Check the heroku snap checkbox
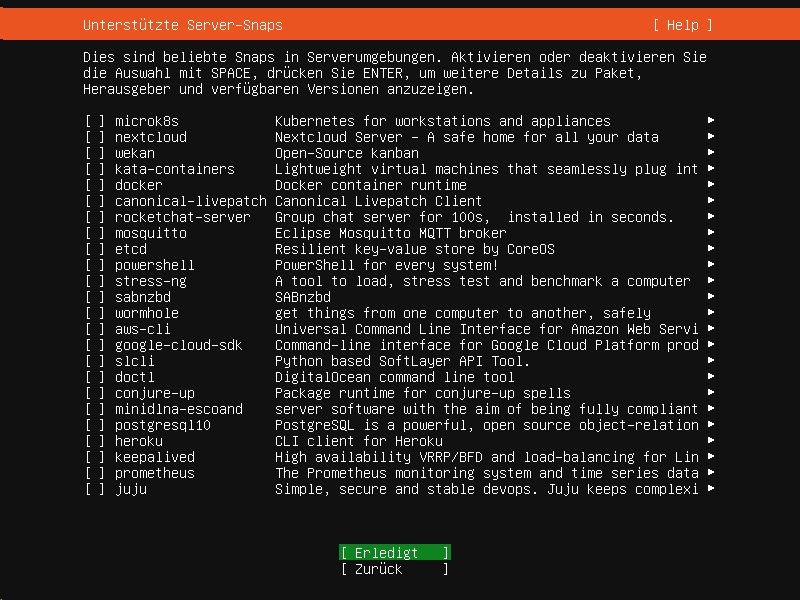800x600 pixels. click(95, 441)
